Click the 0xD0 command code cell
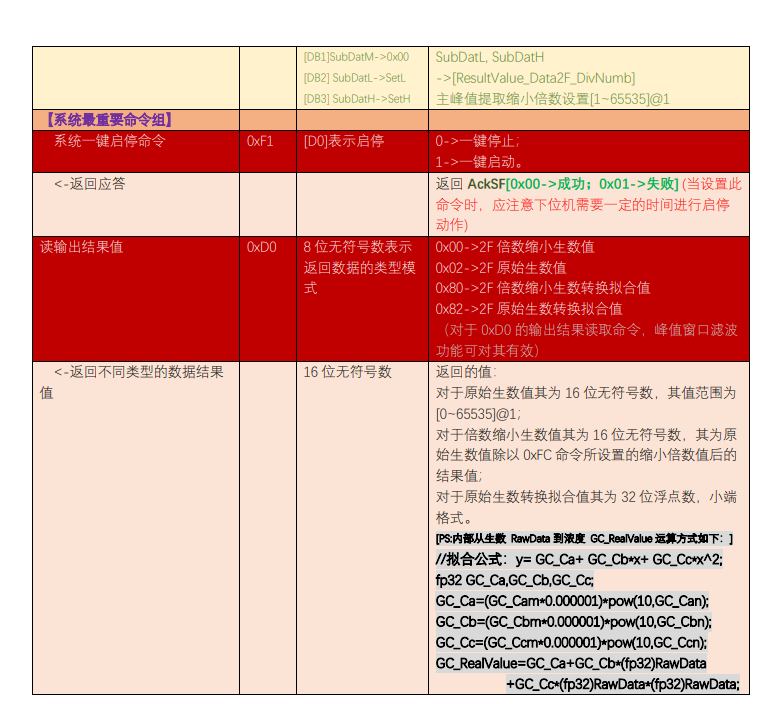The width and height of the screenshot is (758, 704). [x=261, y=247]
